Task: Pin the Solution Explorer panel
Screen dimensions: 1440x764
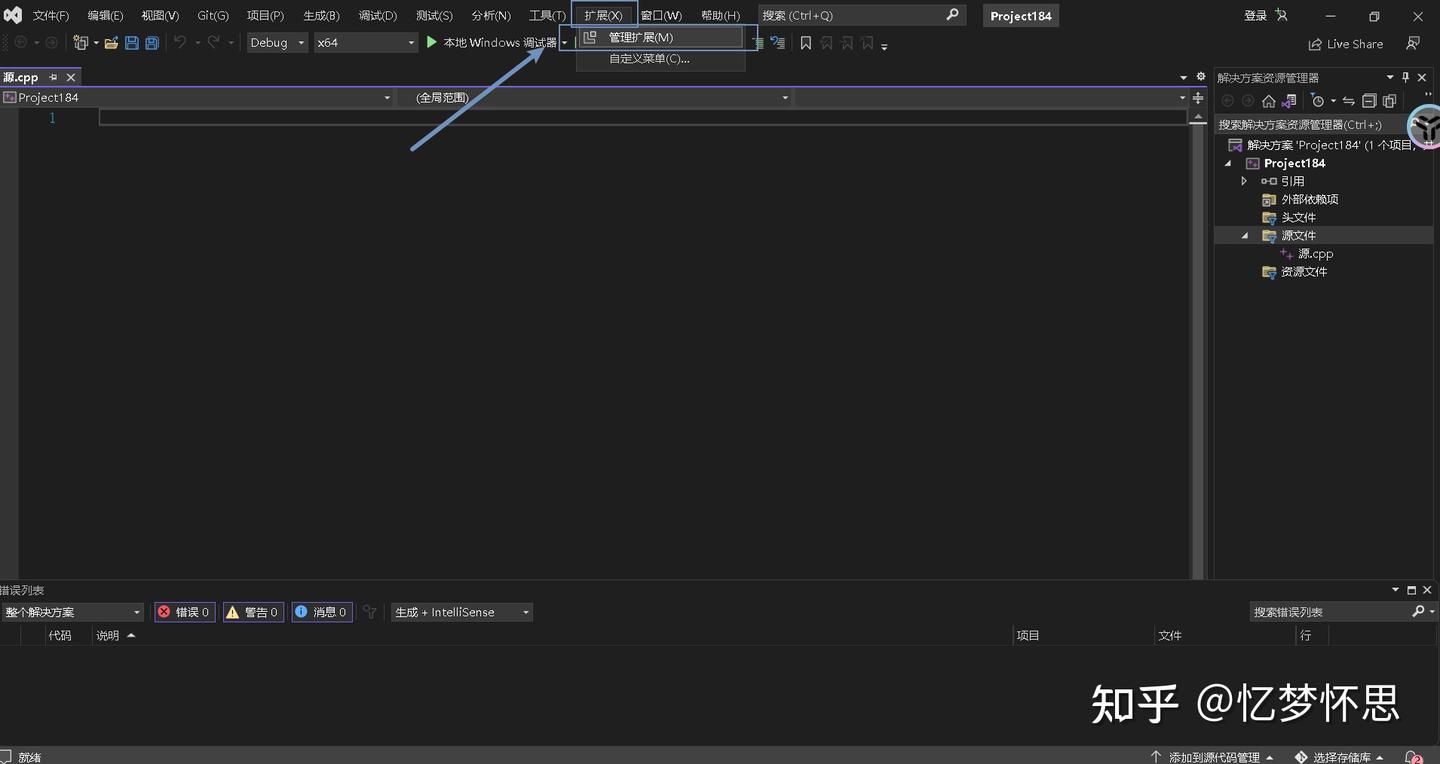Action: click(1404, 77)
